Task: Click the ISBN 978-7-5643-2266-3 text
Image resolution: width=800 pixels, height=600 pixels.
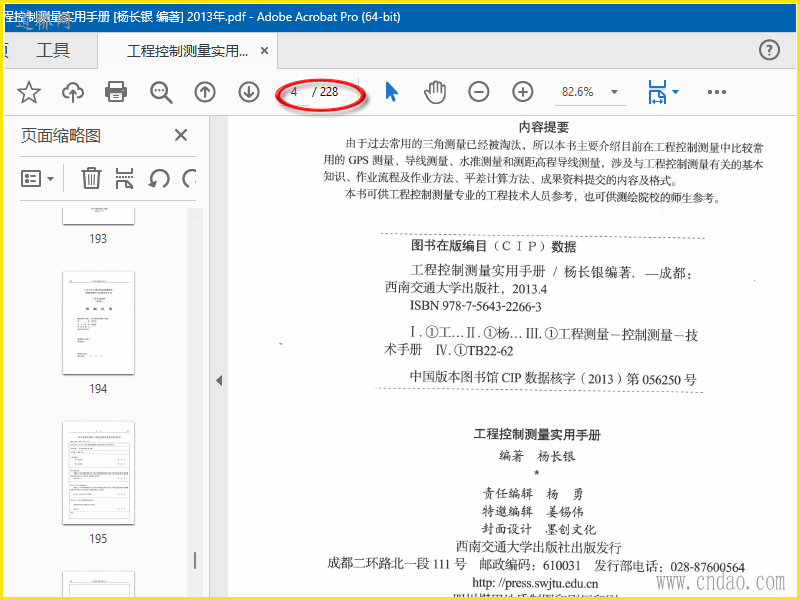Action: (476, 306)
